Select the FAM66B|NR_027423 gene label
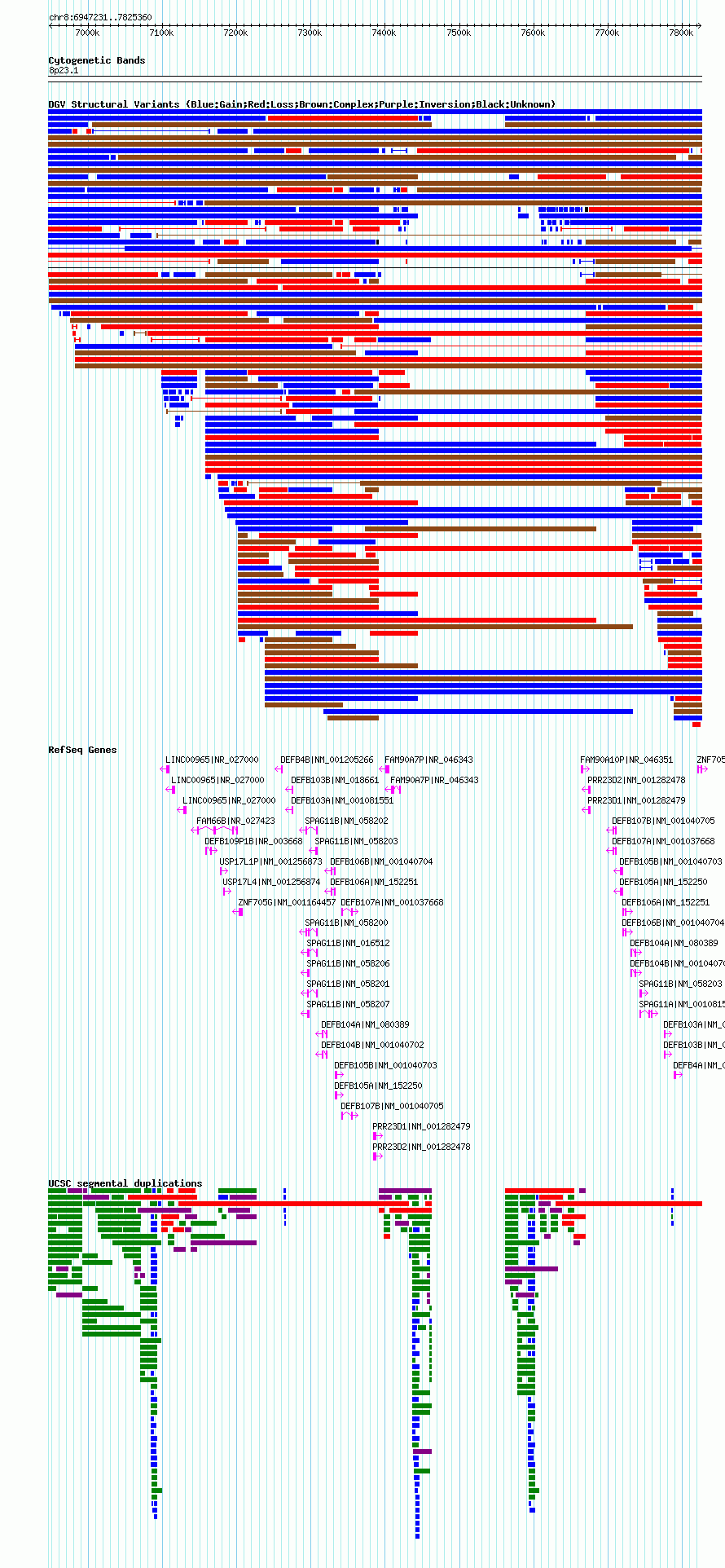 [x=235, y=821]
